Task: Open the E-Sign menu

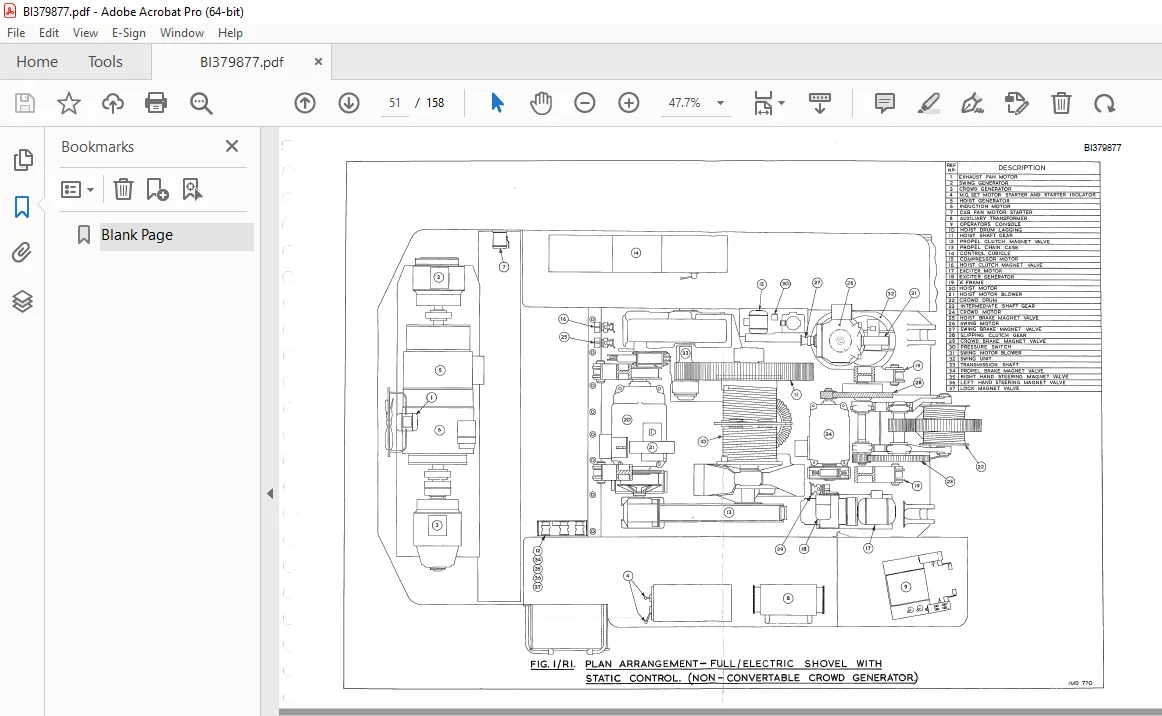Action: click(x=128, y=33)
